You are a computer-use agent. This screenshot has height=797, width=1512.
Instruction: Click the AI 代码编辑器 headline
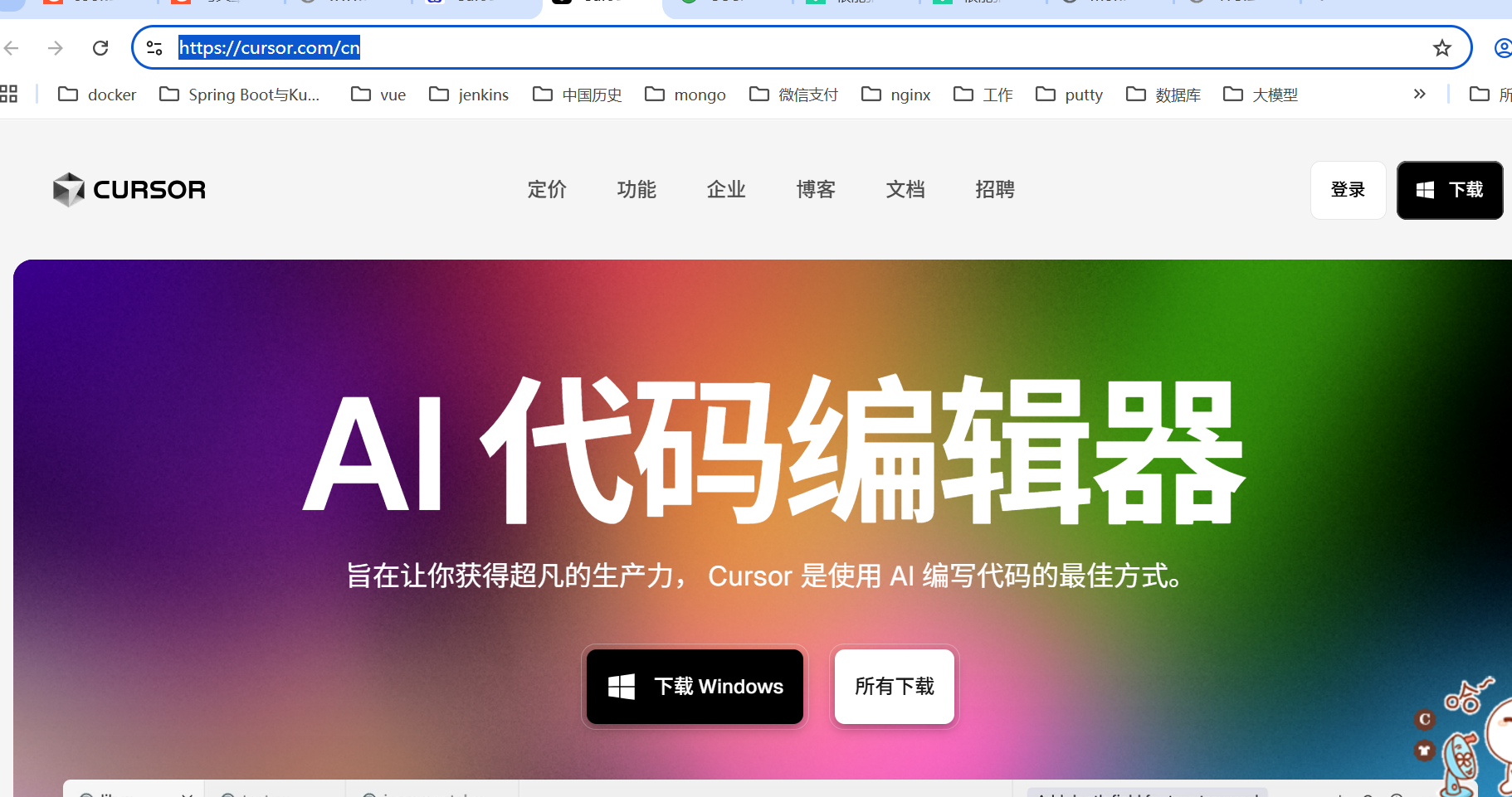click(x=773, y=450)
